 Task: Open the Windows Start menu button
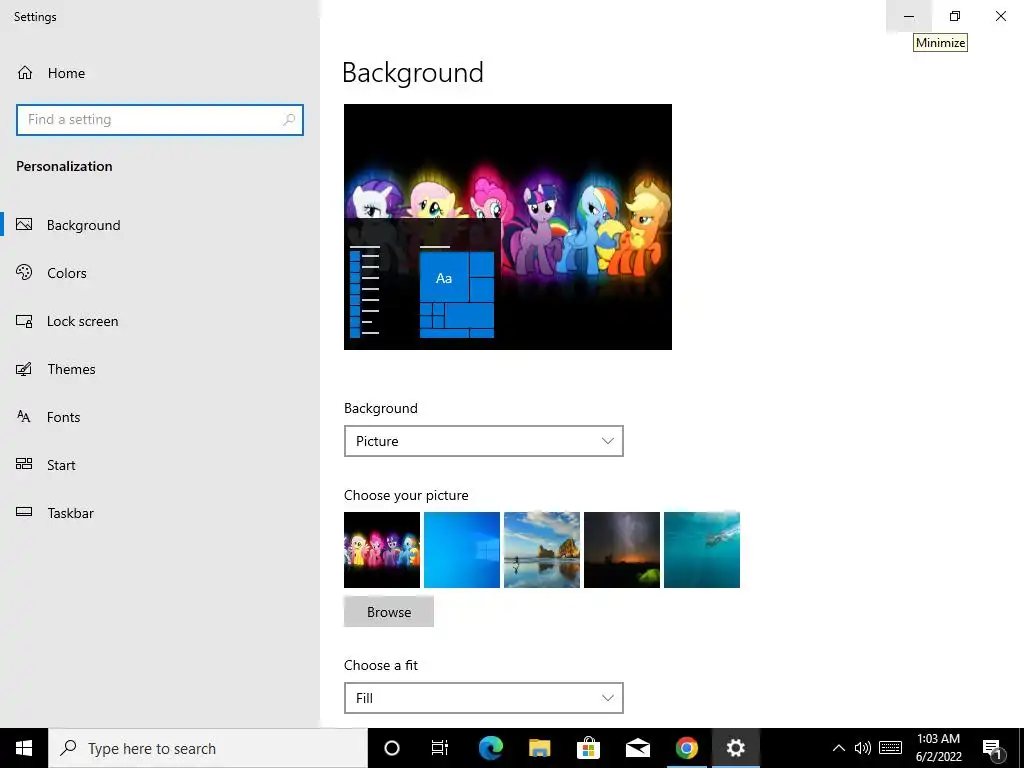click(24, 748)
